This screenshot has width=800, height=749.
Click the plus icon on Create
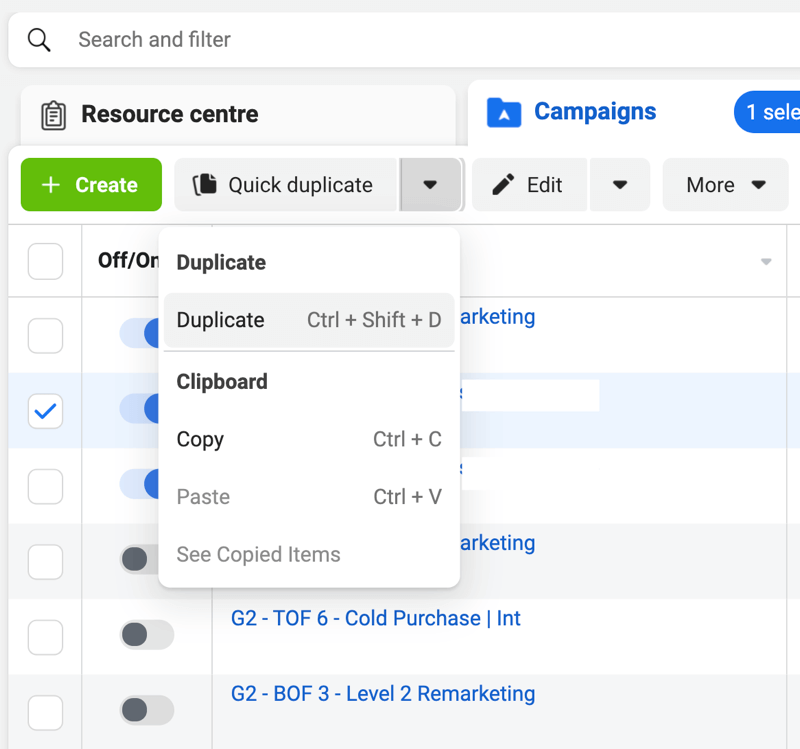click(x=50, y=185)
